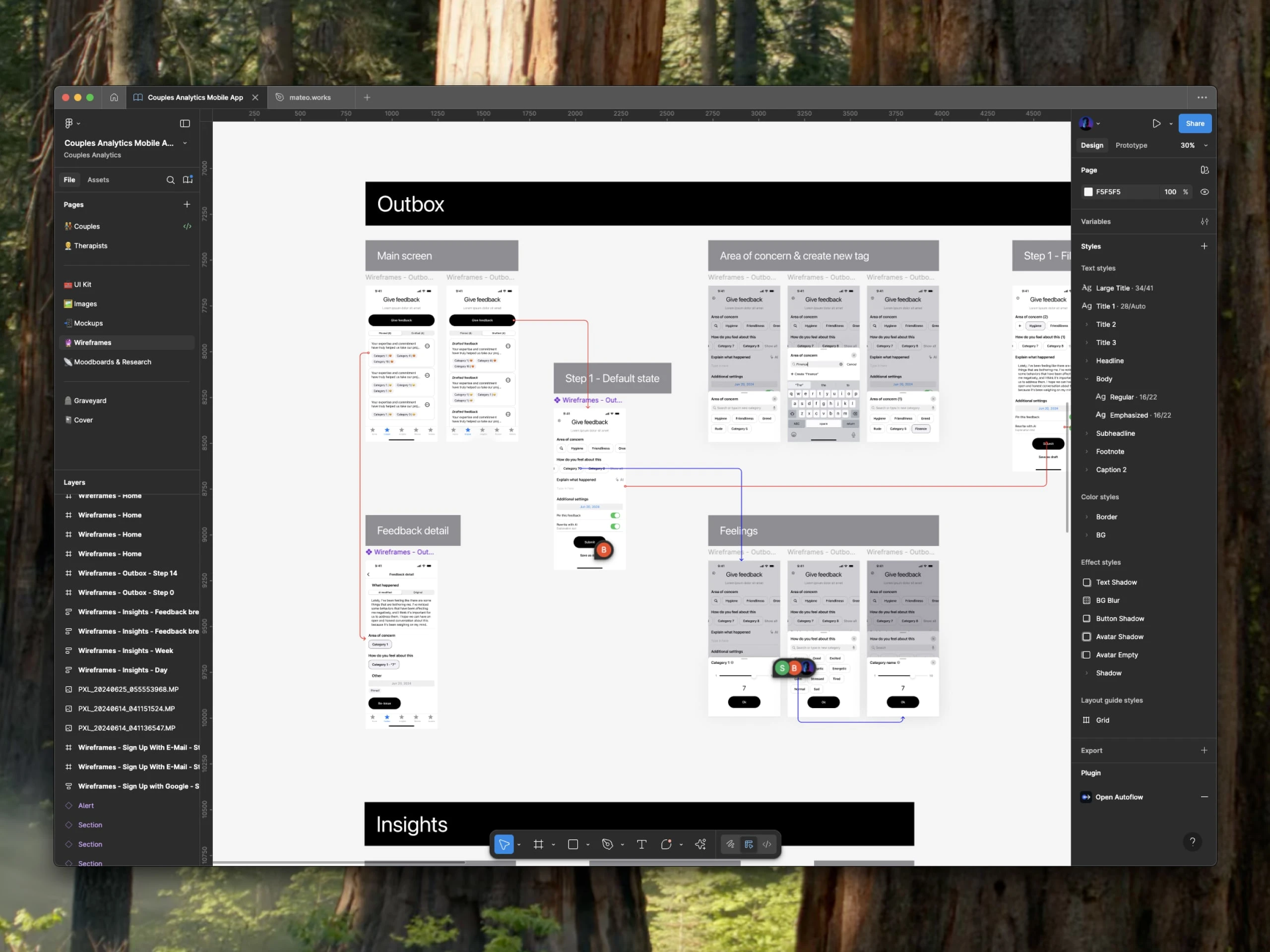The image size is (1270, 952).
Task: Select layer Wireframes - Outbox - Step 14
Action: tap(127, 573)
